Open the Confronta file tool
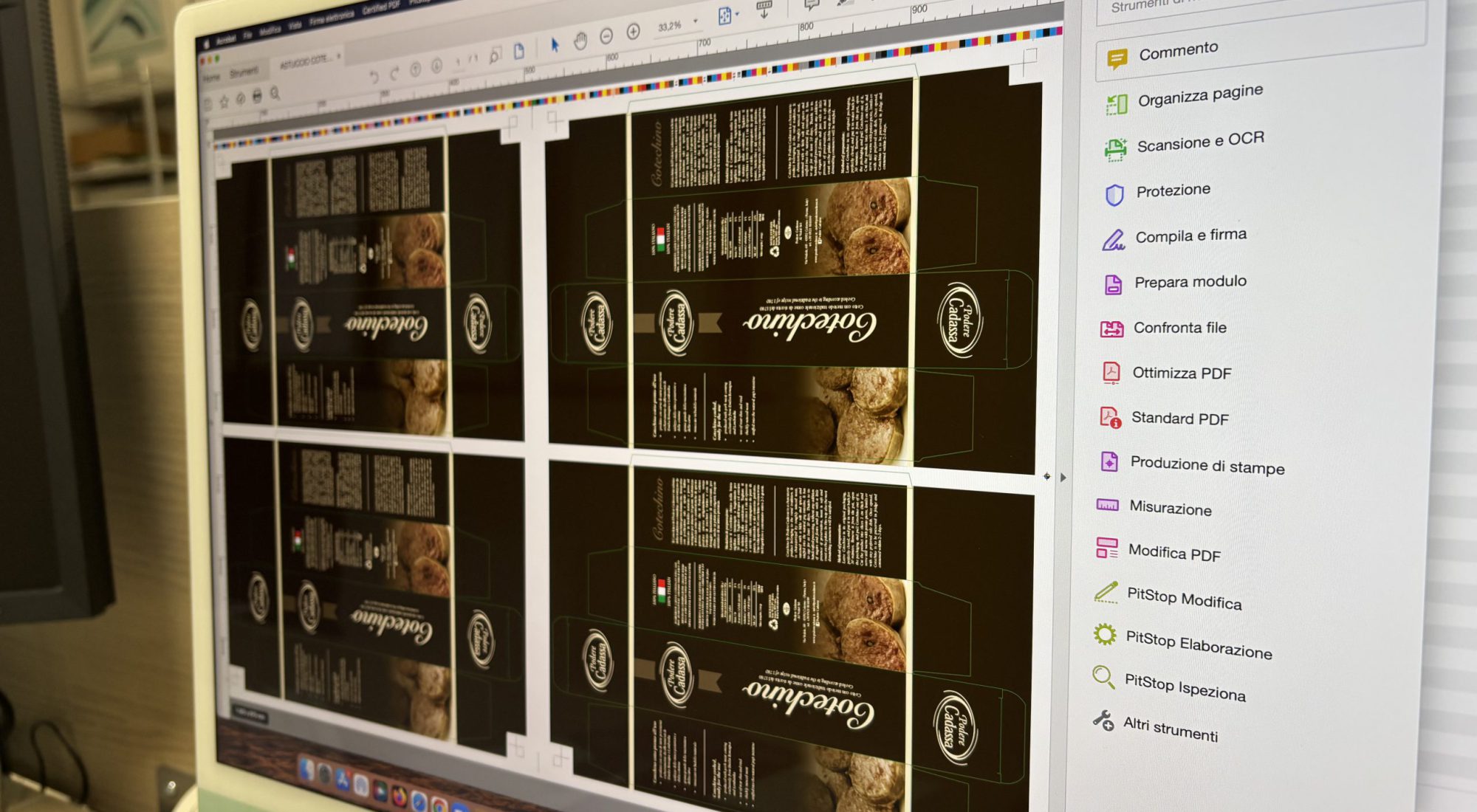The image size is (1477, 812). pos(1179,328)
